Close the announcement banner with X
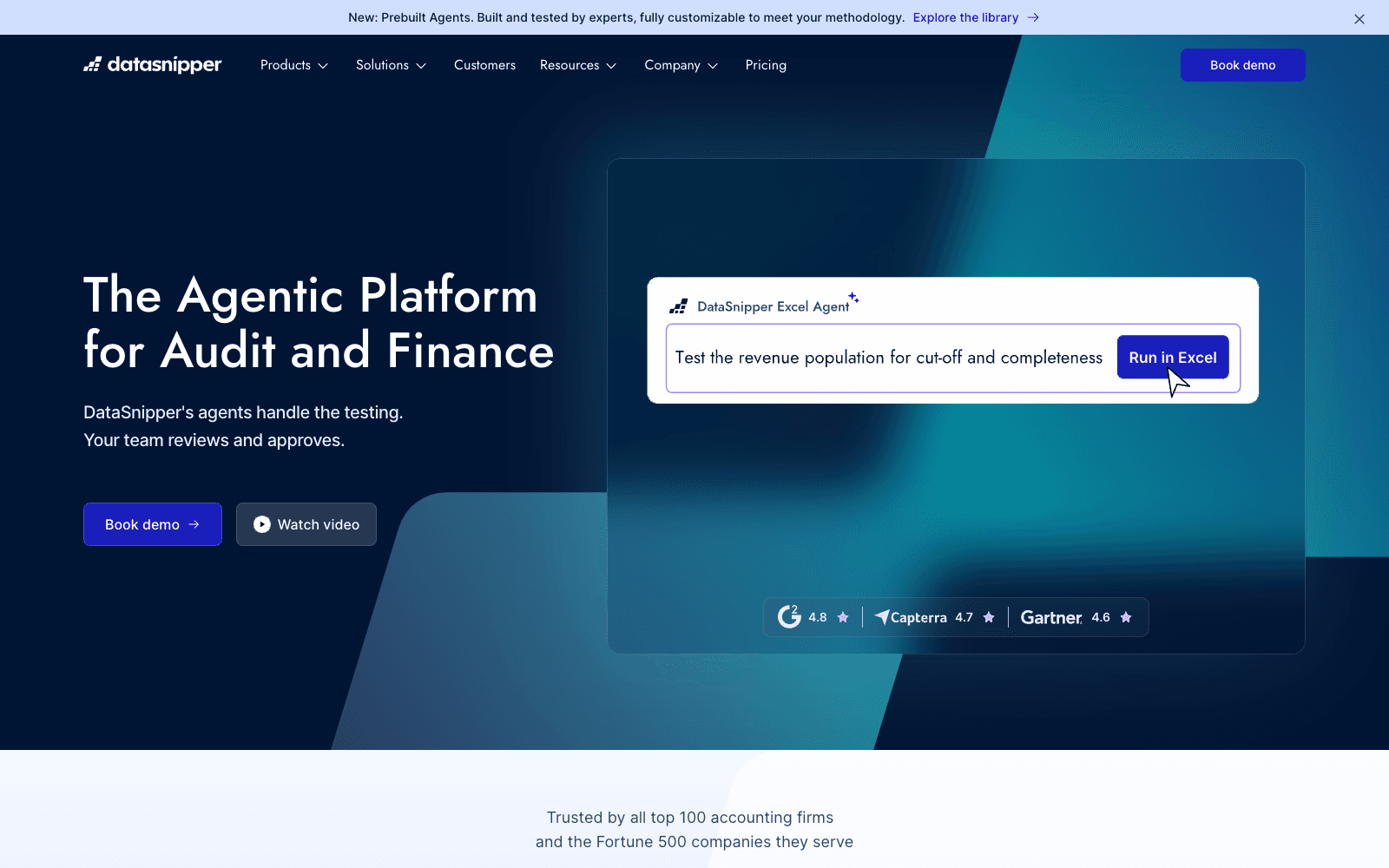The height and width of the screenshot is (868, 1389). pos(1359,18)
